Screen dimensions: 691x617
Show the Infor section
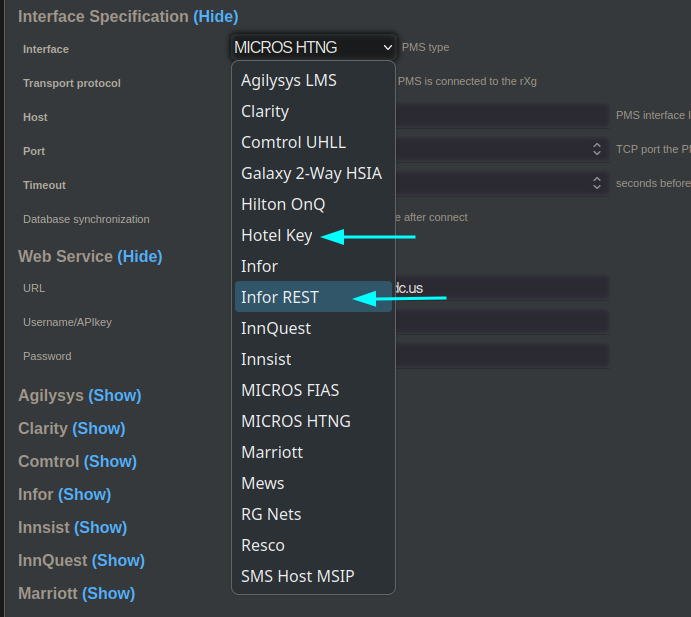pos(85,494)
